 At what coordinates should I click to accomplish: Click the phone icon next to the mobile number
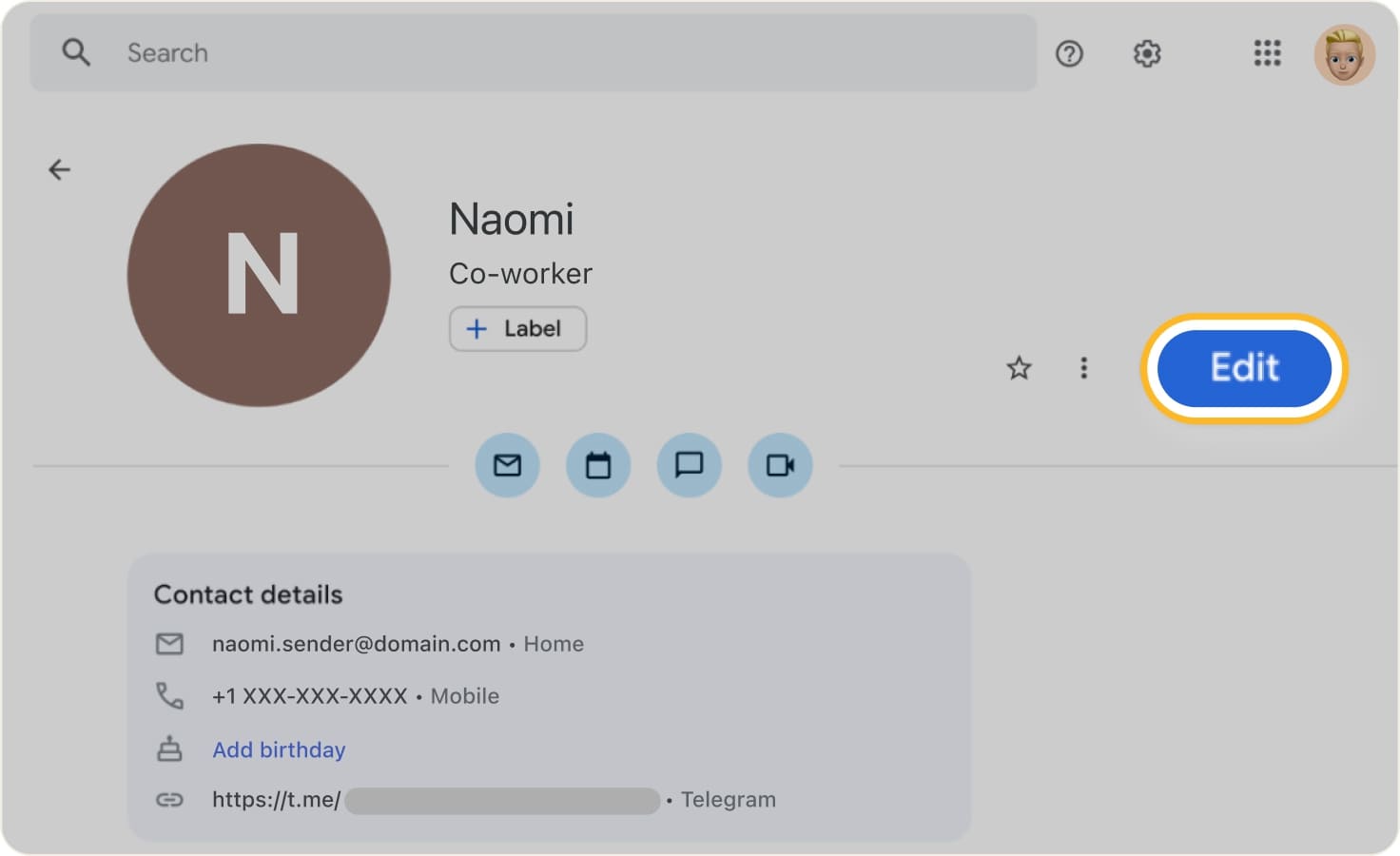169,695
